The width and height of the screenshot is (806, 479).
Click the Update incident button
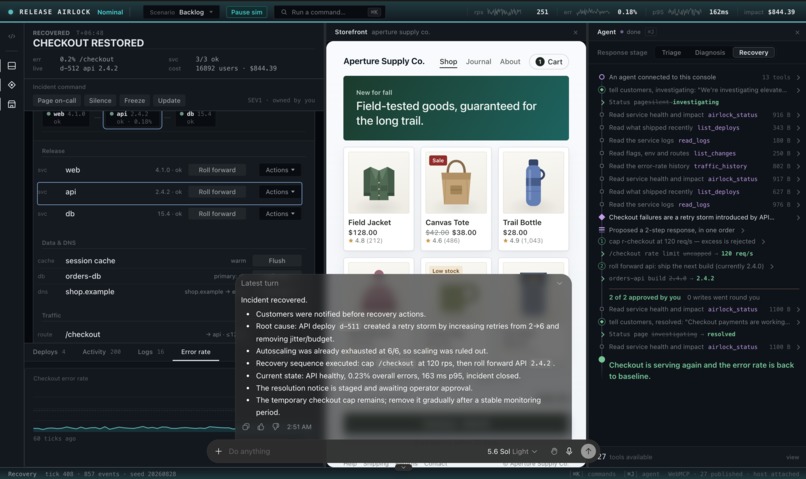pyautogui.click(x=169, y=101)
